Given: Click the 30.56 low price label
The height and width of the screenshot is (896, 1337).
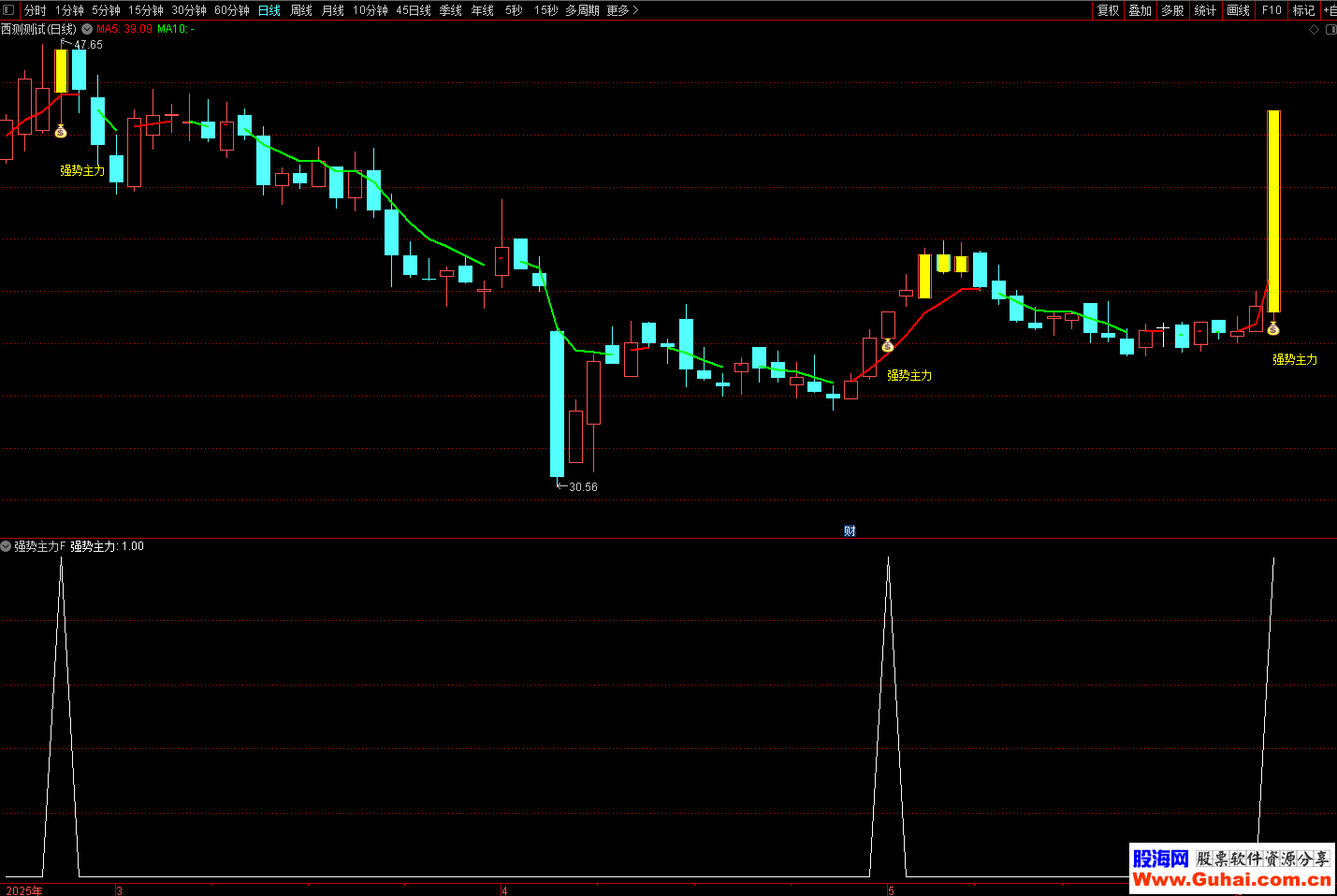Looking at the screenshot, I should [583, 487].
